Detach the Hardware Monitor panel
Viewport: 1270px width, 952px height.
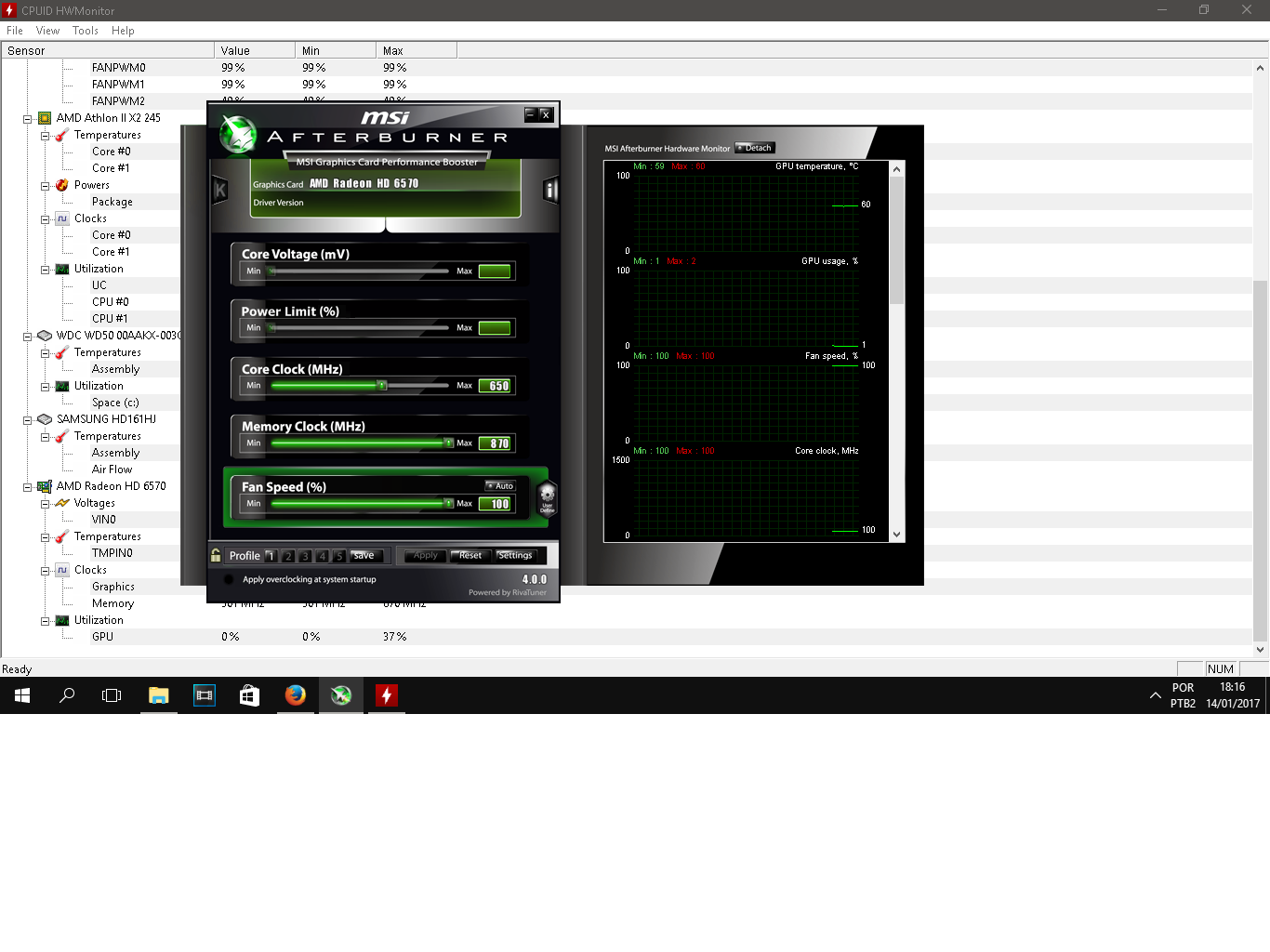click(755, 148)
